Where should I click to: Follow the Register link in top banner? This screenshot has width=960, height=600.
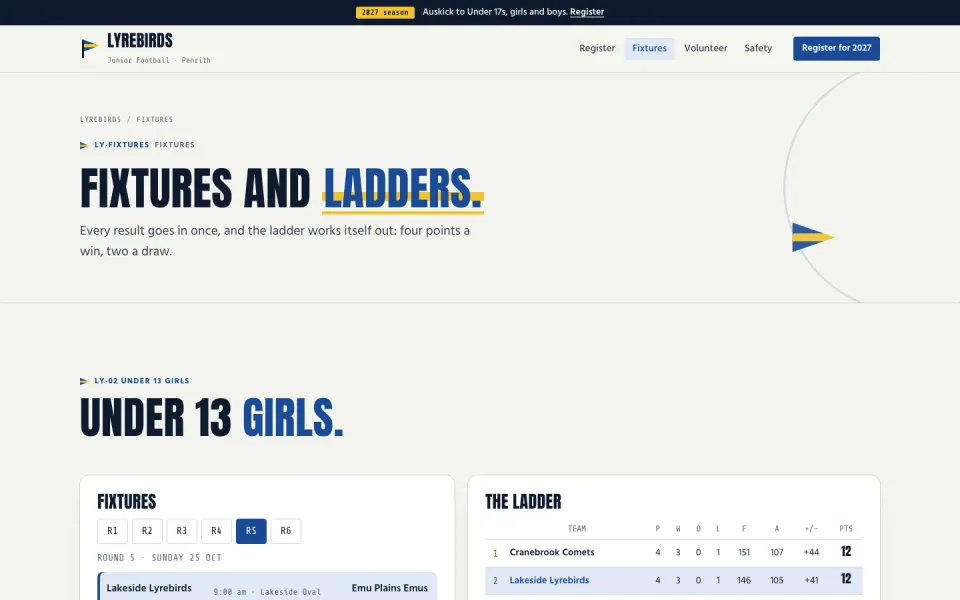pos(587,12)
